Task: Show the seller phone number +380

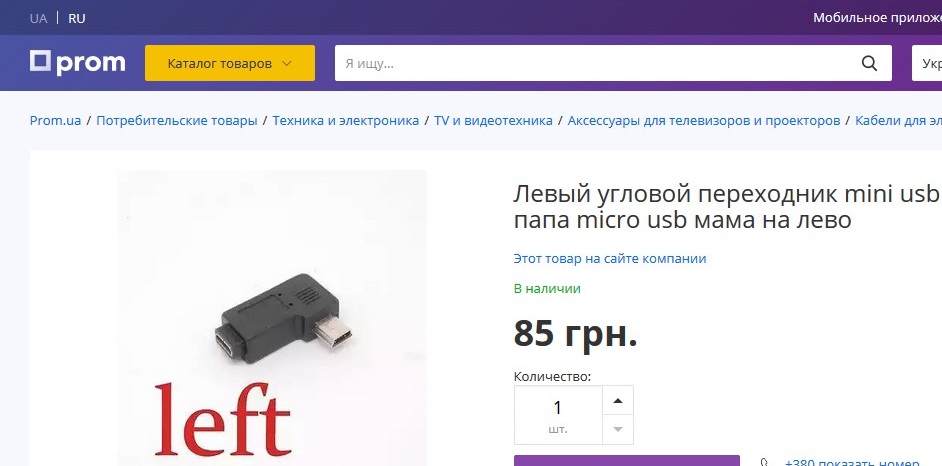Action: click(852, 463)
